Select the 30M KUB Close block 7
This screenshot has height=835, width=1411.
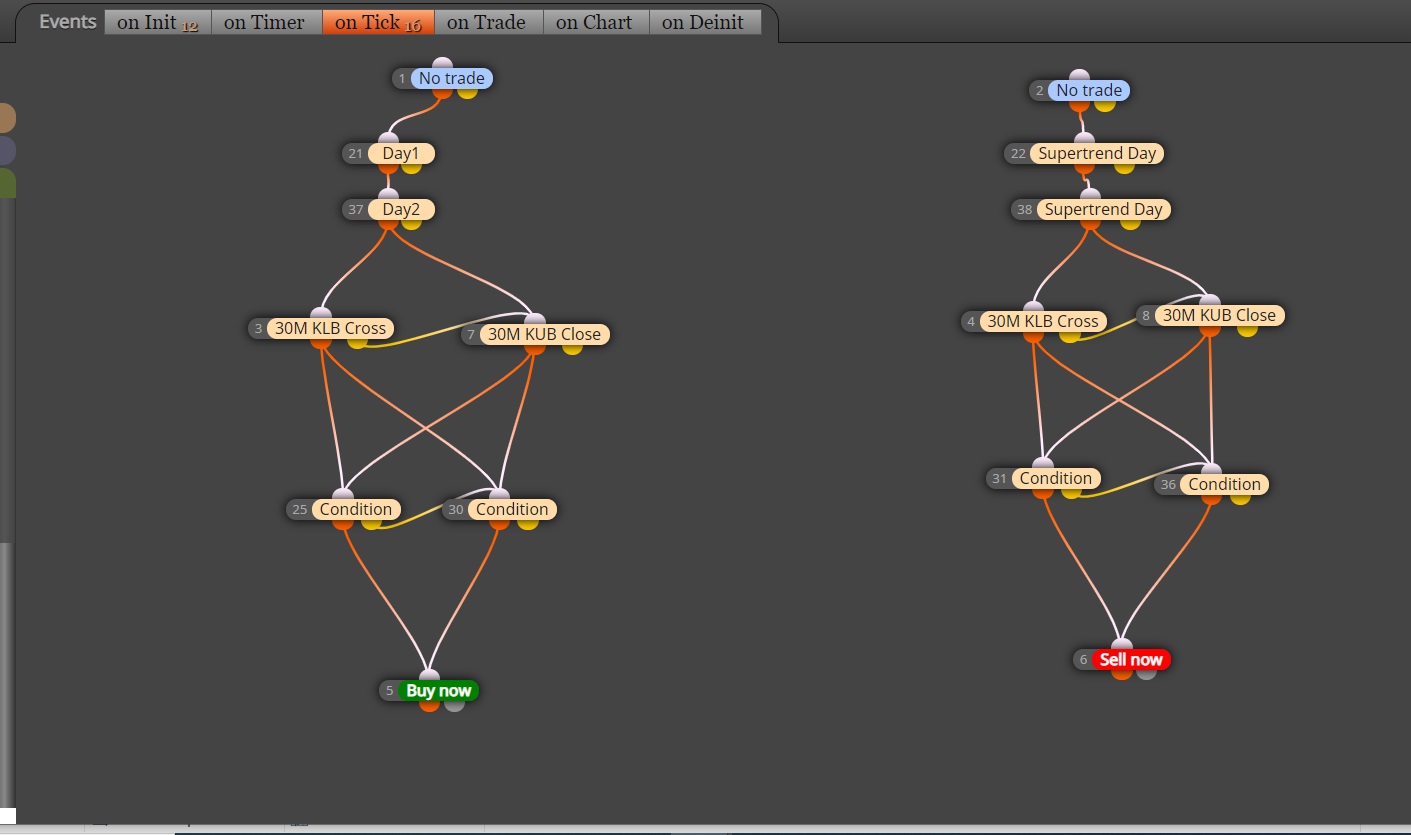(544, 334)
